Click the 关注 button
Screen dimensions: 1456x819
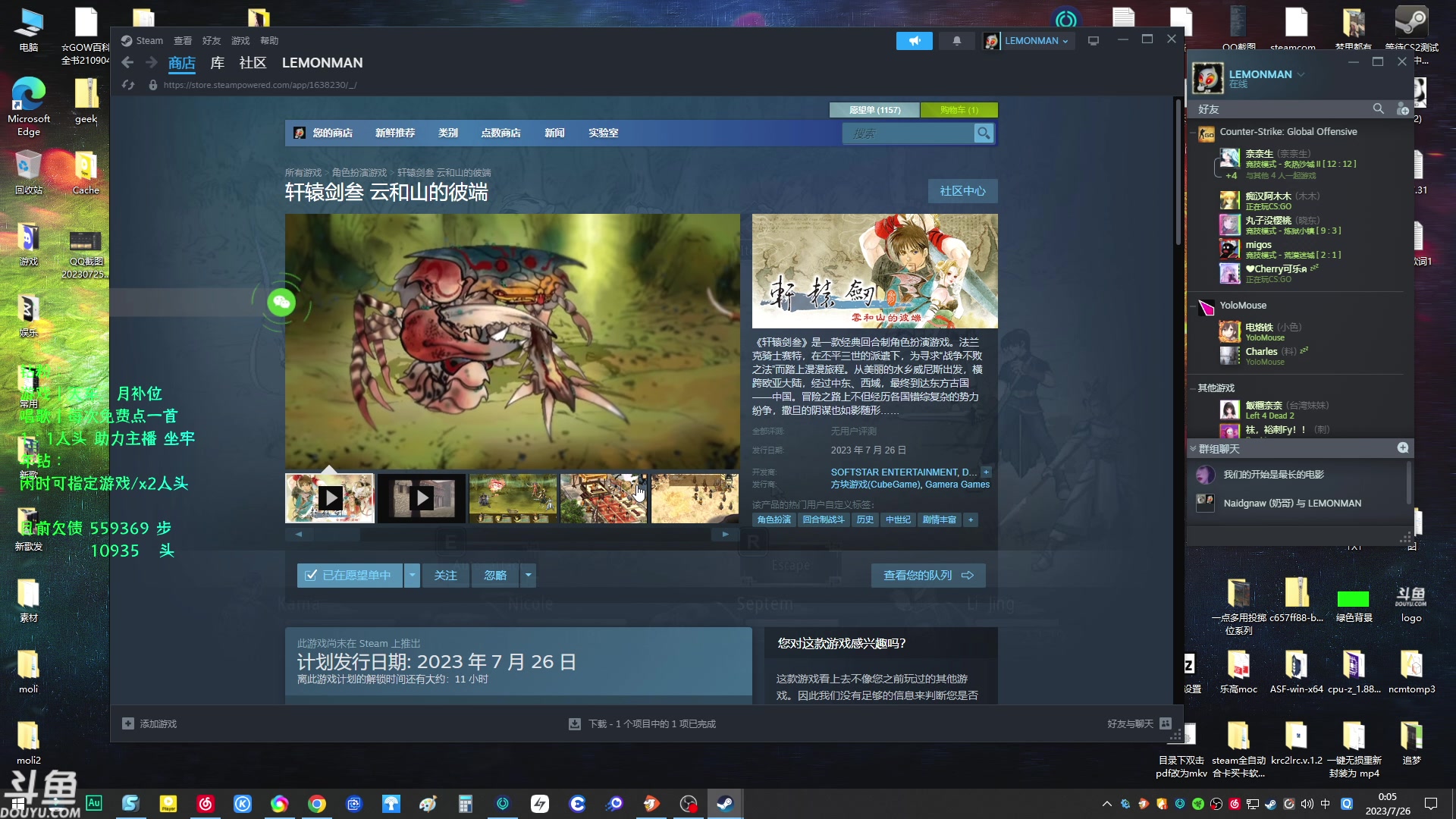tap(446, 576)
